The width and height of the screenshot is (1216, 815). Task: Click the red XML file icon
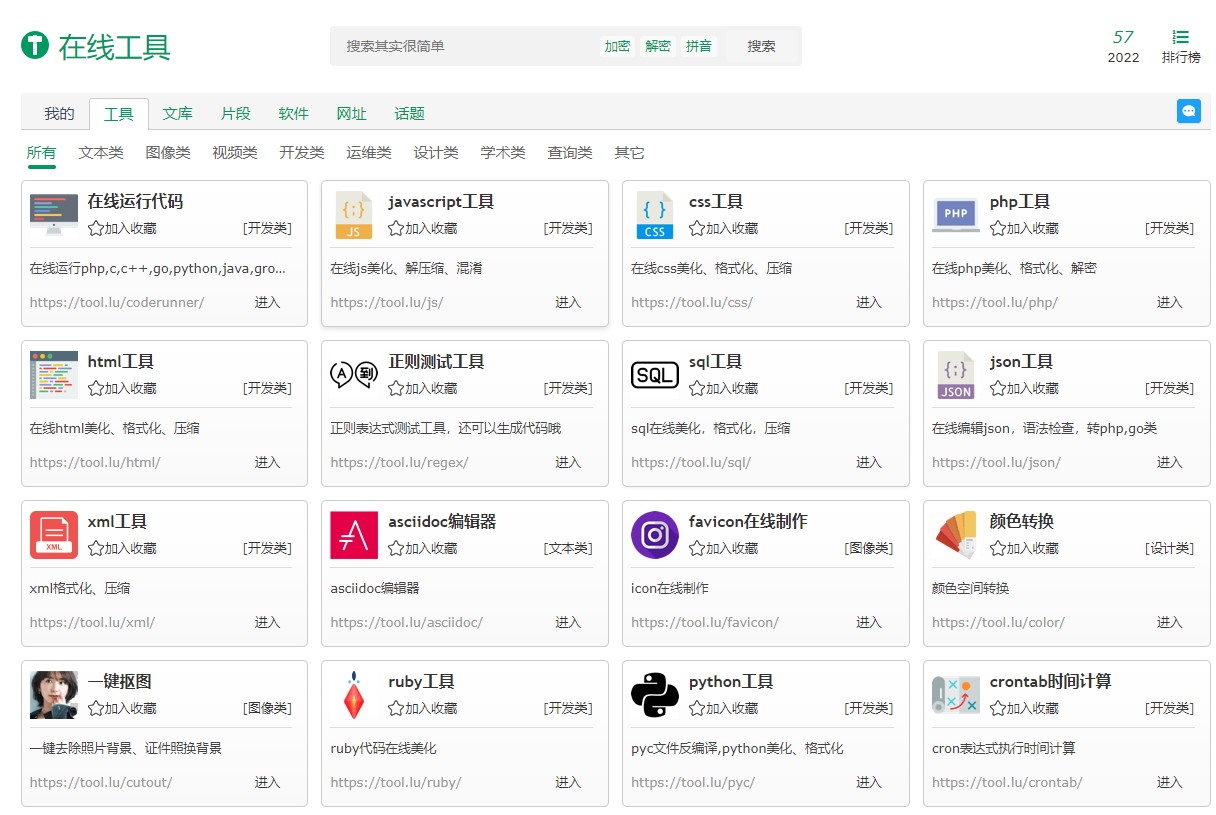(x=54, y=535)
